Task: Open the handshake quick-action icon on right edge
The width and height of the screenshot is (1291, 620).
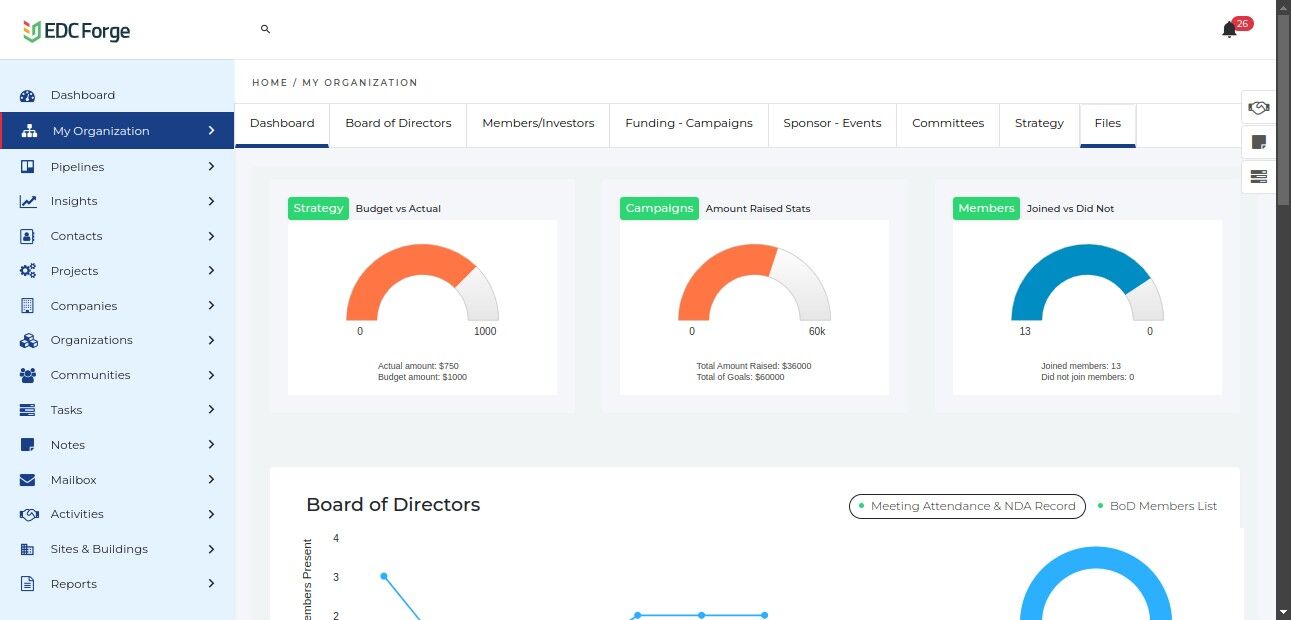Action: (x=1258, y=107)
